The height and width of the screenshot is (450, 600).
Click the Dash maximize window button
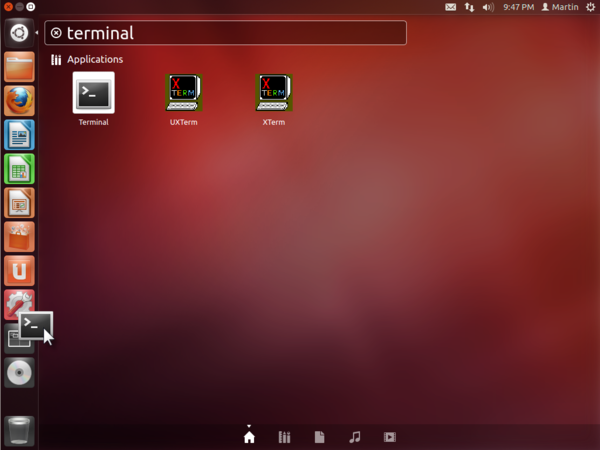point(31,7)
